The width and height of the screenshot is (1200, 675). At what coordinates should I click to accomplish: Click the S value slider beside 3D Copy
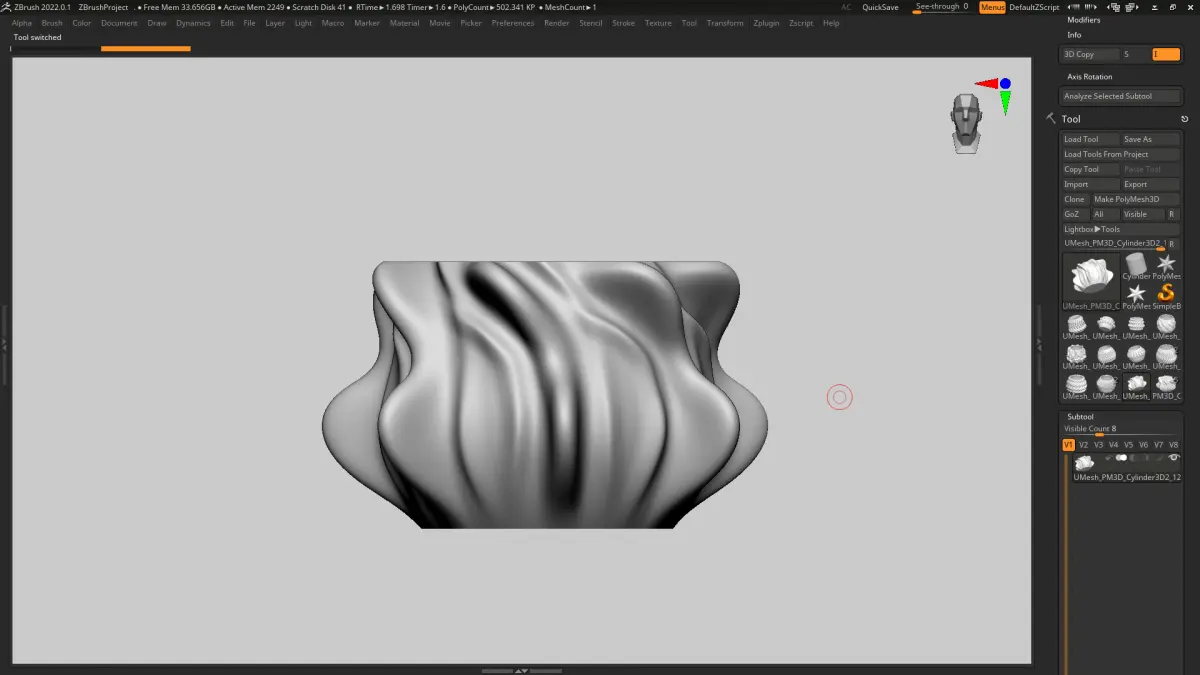click(1135, 54)
